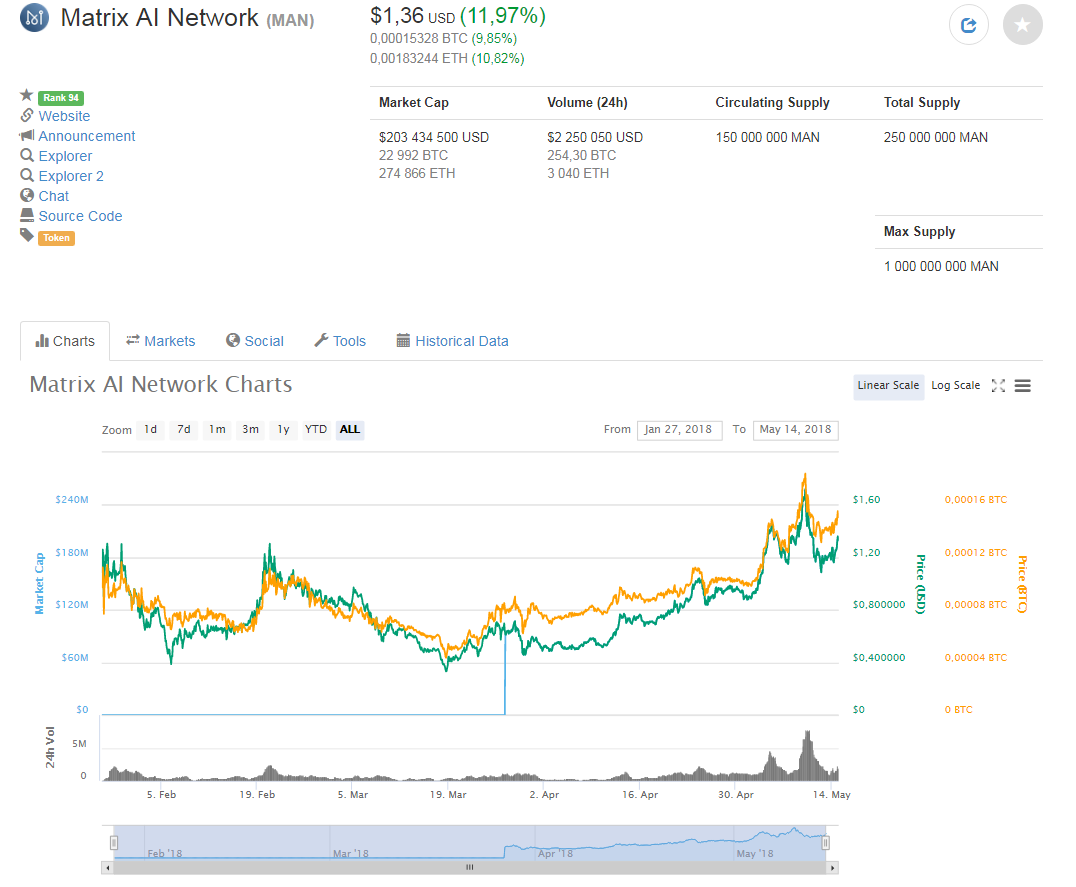Viewport: 1076px width, 887px height.
Task: Set chart zoom to YTD
Action: pyautogui.click(x=316, y=429)
